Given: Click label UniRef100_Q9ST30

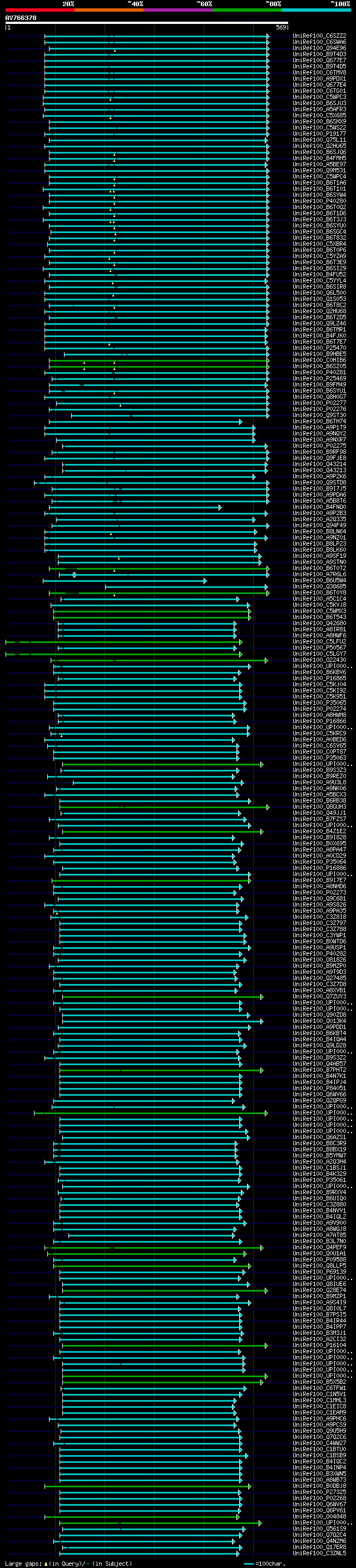Looking at the screenshot, I should coord(319,415).
